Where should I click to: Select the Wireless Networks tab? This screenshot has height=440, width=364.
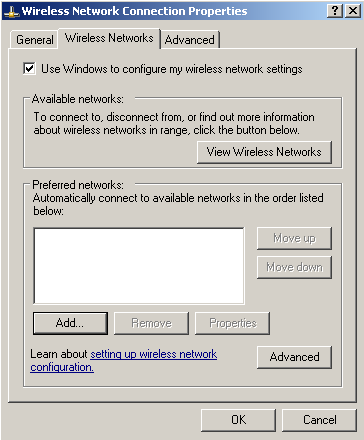point(109,38)
